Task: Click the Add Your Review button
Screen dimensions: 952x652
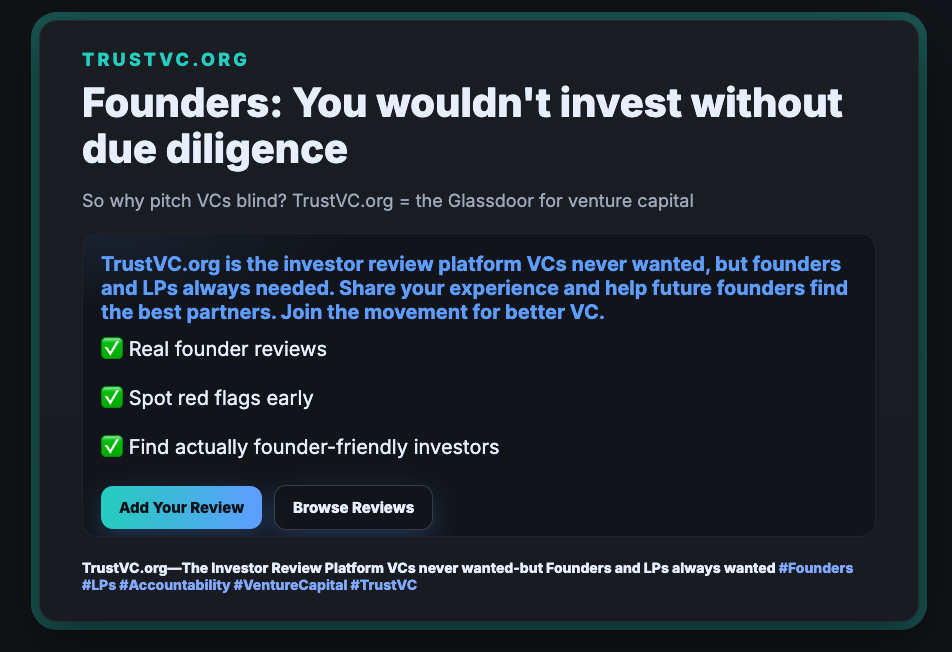Action: click(x=181, y=507)
